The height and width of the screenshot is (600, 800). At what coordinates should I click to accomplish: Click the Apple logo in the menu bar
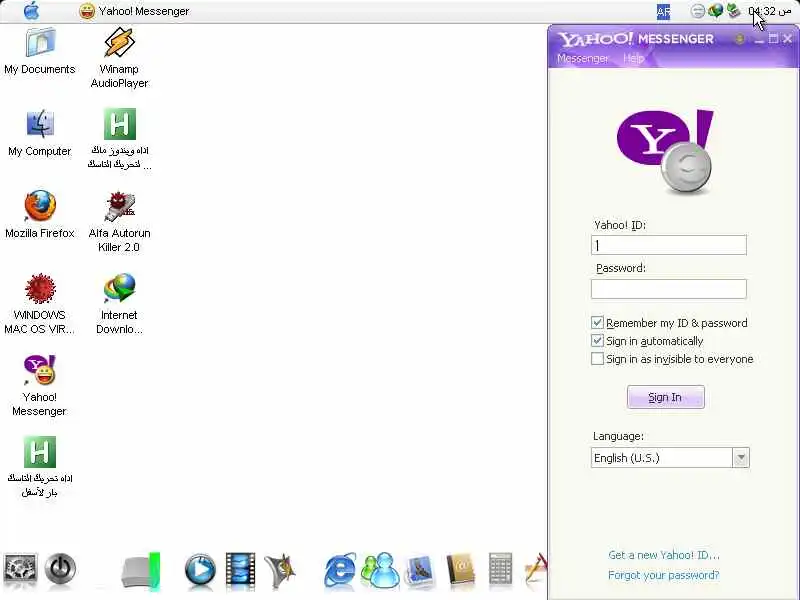[32, 11]
